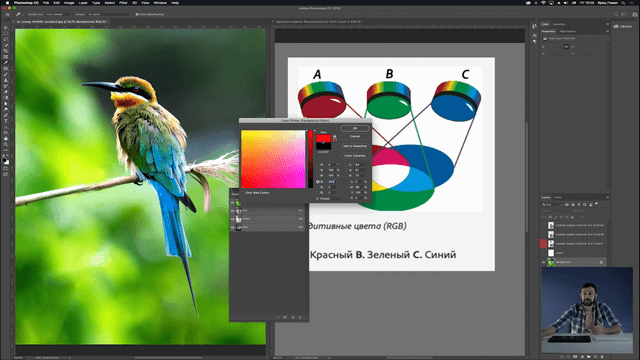The image size is (640, 360).
Task: Select the Path Selection tool
Action: point(6,127)
